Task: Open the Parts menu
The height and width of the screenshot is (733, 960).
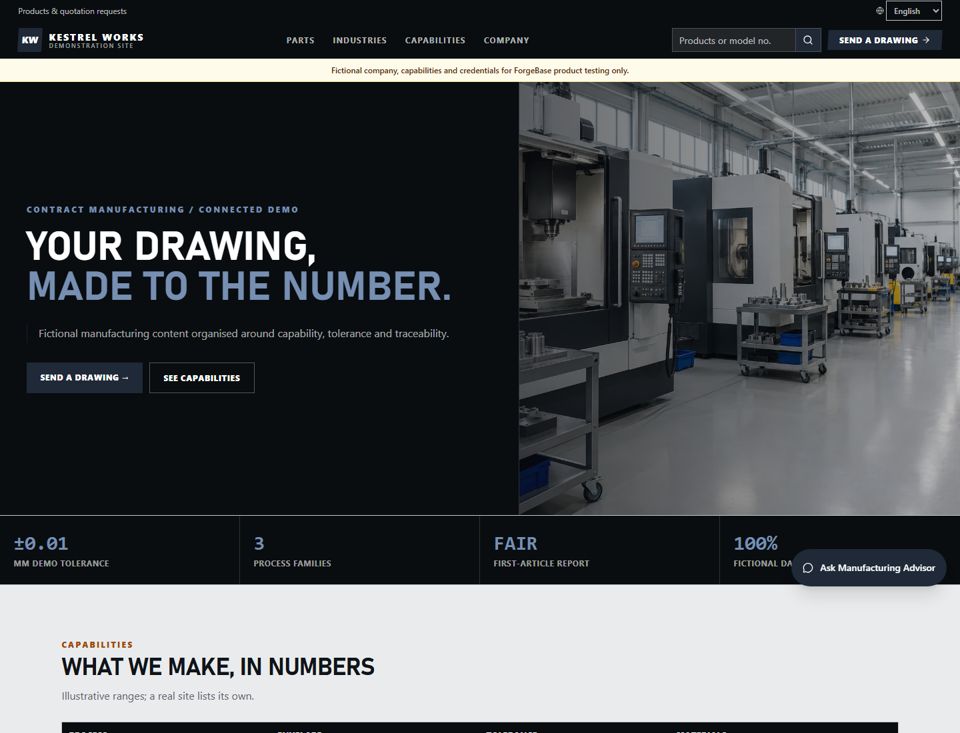Action: tap(300, 40)
